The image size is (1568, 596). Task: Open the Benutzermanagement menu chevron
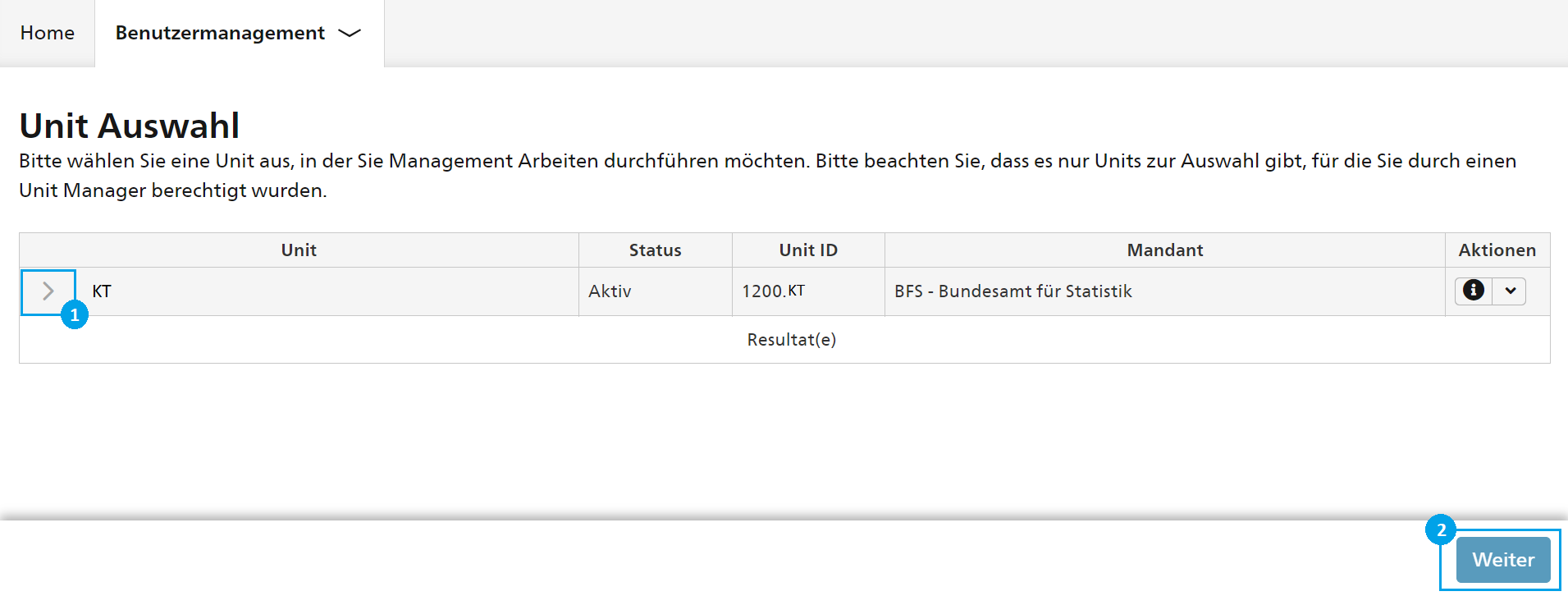350,33
